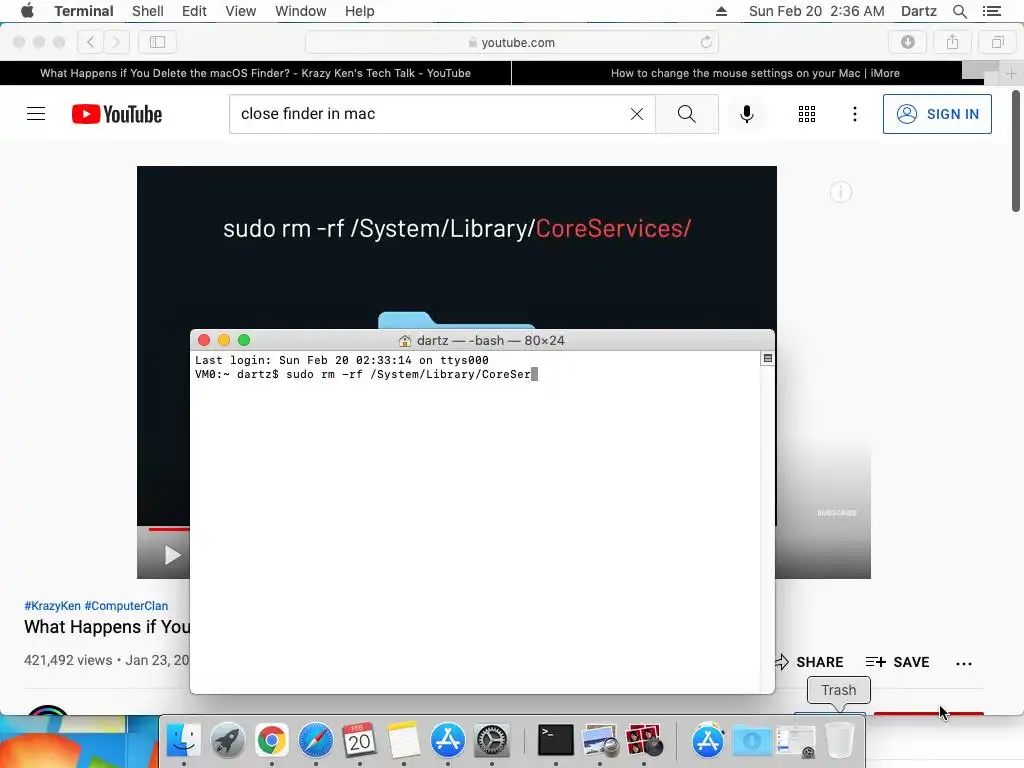Open the Help menu
The width and height of the screenshot is (1024, 768).
tap(359, 11)
